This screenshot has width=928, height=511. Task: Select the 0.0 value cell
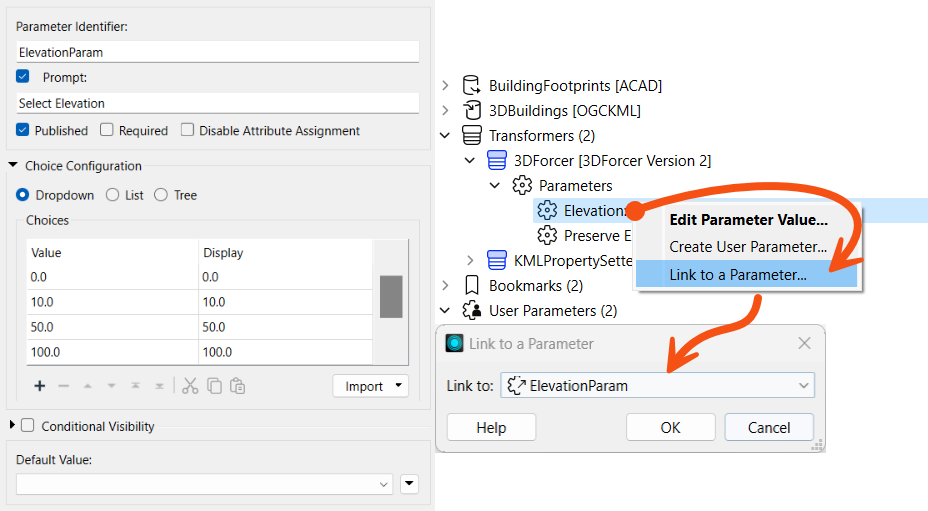tap(112, 277)
